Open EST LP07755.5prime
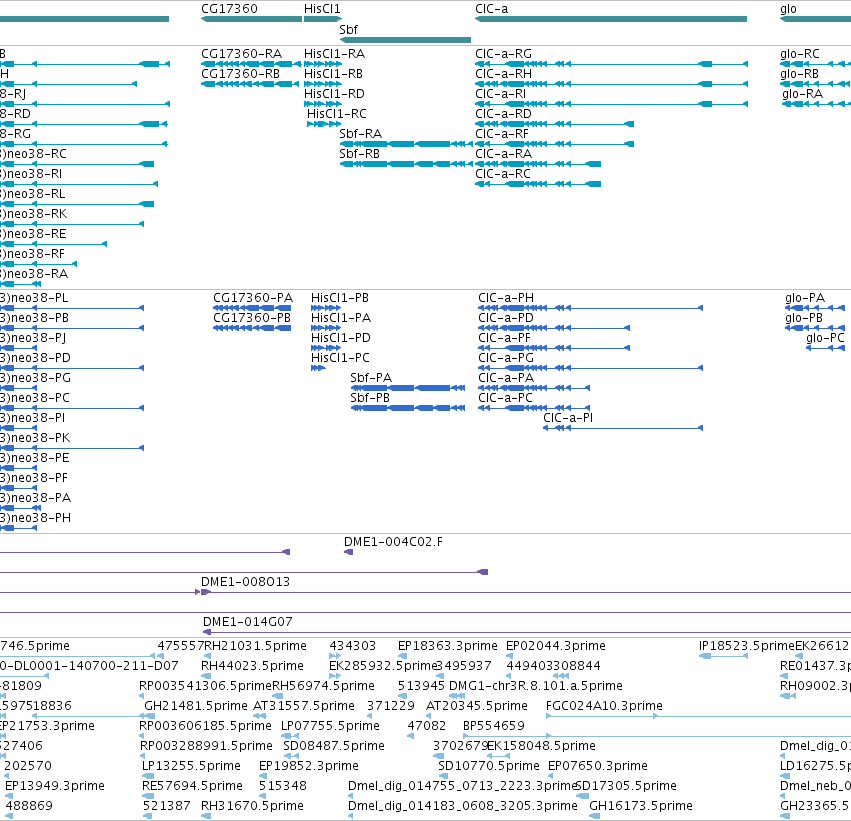851x821 pixels. click(x=330, y=726)
